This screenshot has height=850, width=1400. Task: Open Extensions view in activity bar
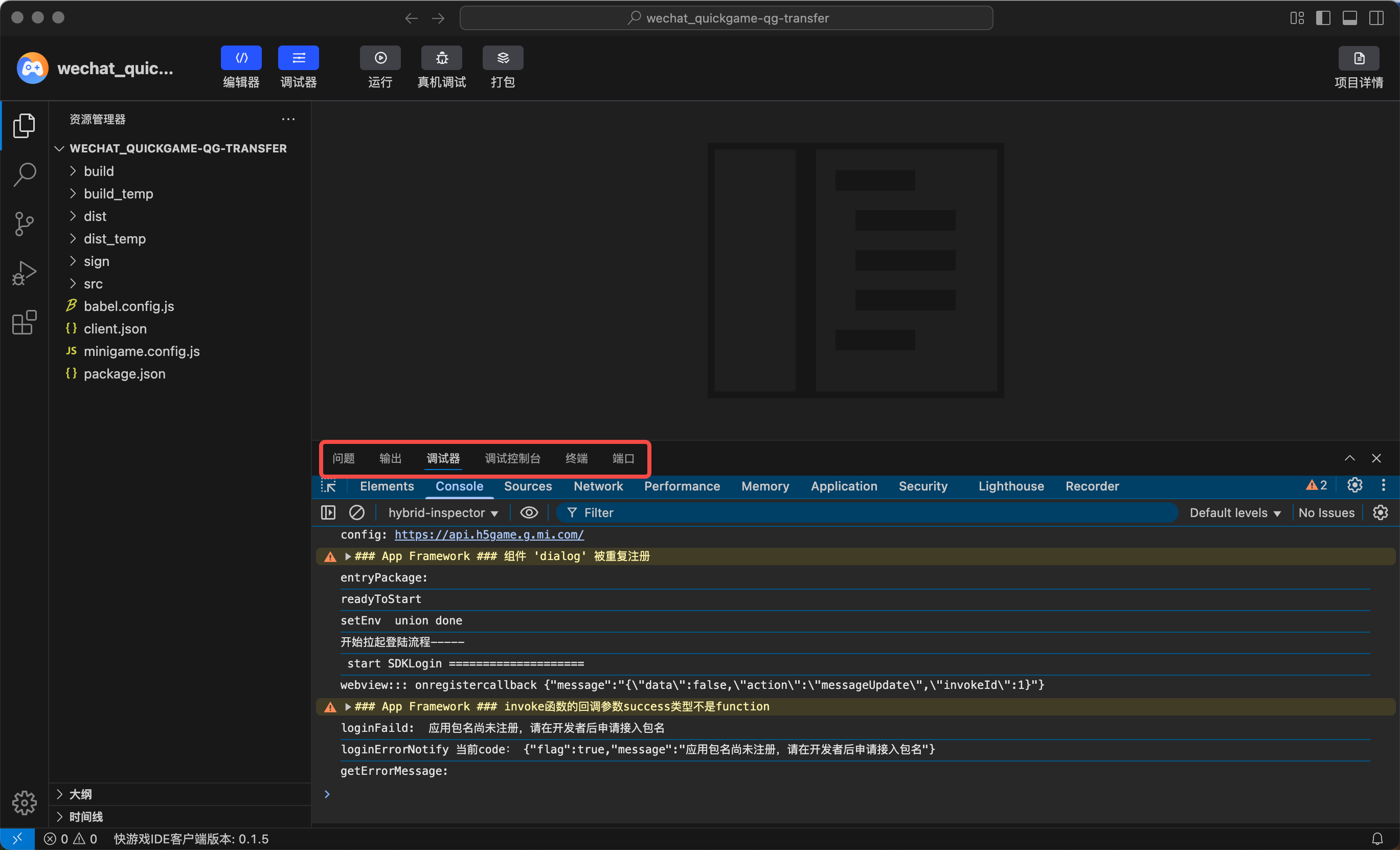coord(24,322)
